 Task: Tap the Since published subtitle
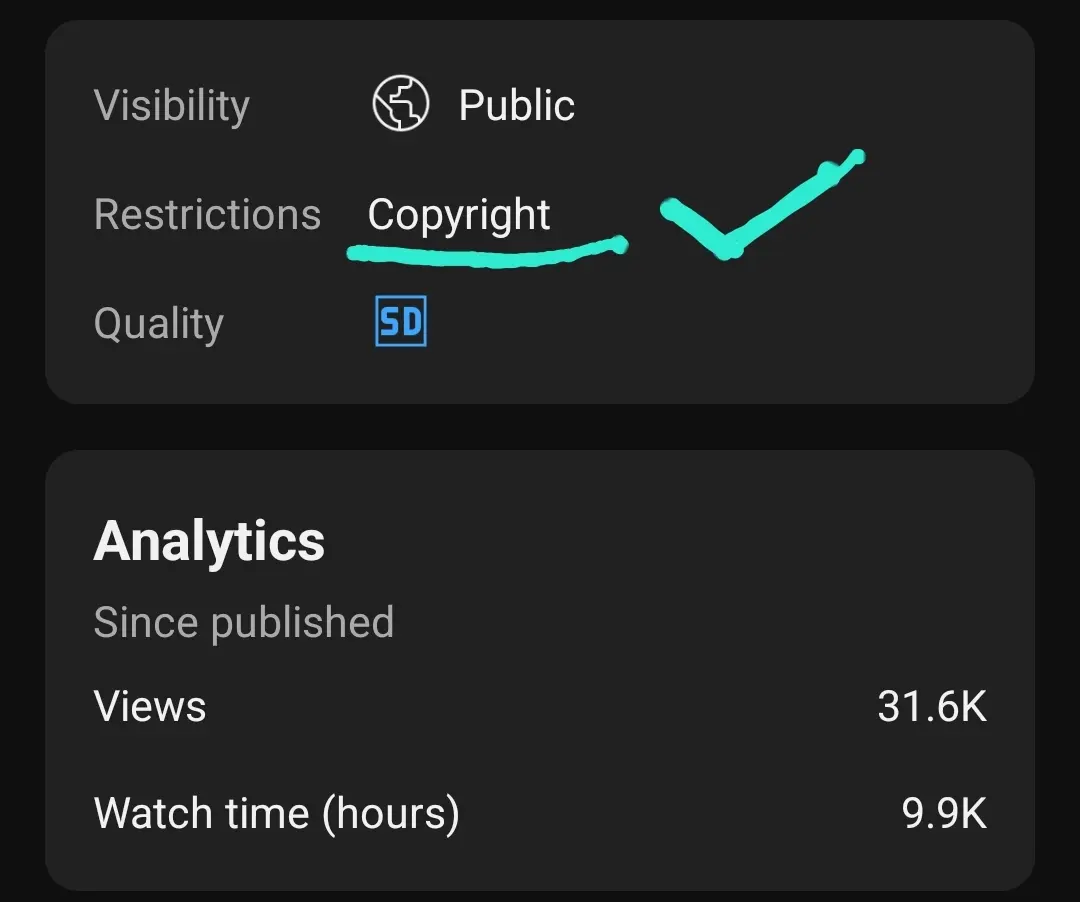click(x=243, y=623)
